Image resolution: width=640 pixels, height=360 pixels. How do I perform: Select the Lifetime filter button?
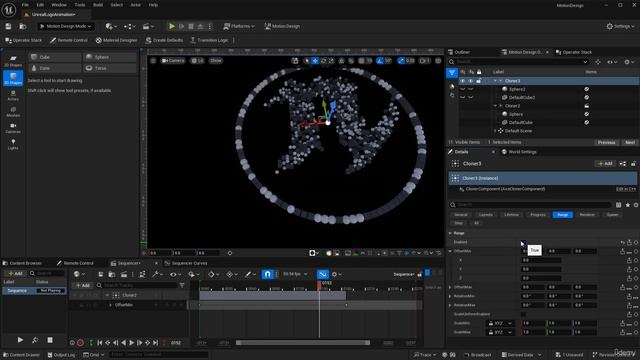click(511, 215)
